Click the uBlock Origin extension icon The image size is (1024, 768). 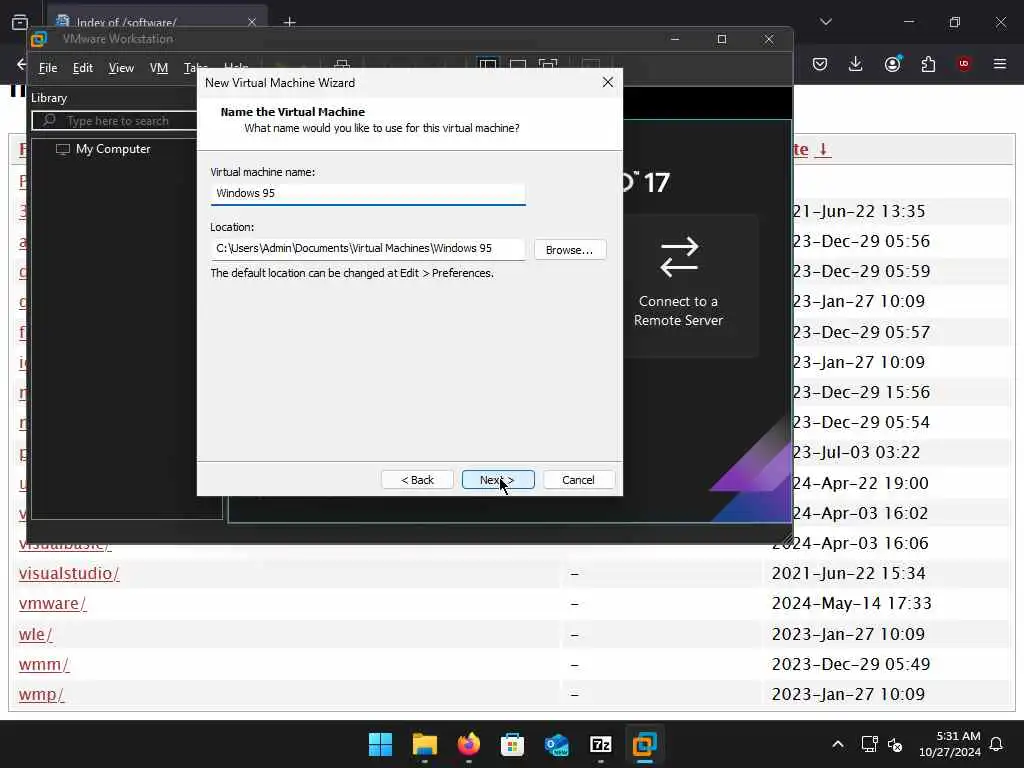point(964,64)
